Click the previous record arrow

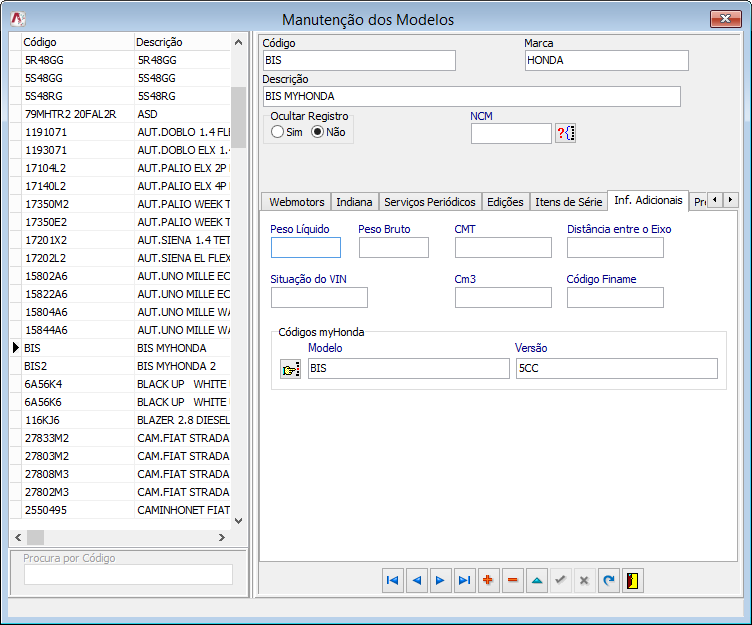click(416, 581)
